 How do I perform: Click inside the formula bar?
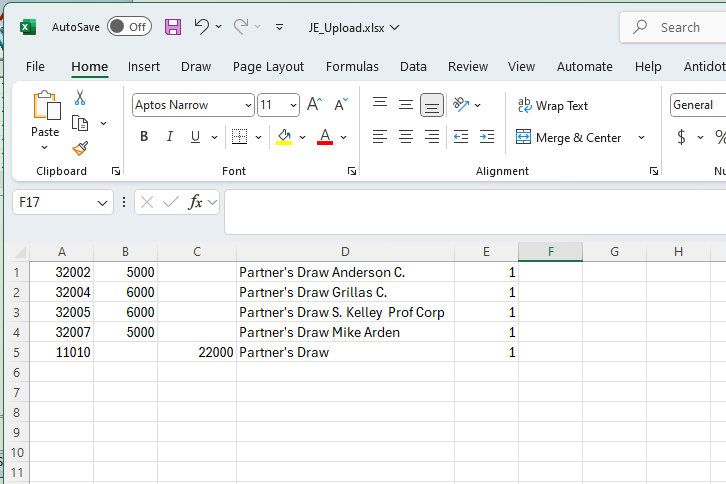coord(476,212)
